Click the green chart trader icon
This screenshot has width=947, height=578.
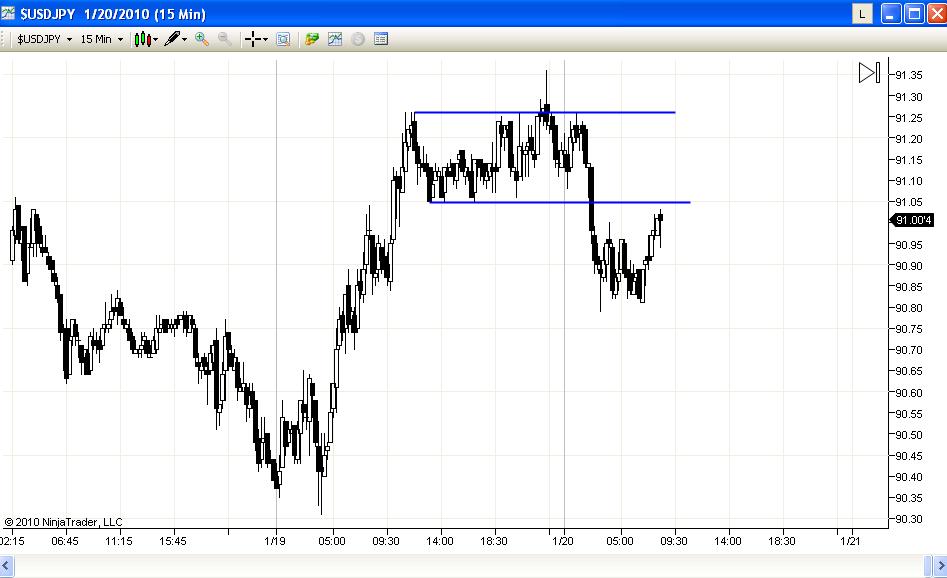312,39
